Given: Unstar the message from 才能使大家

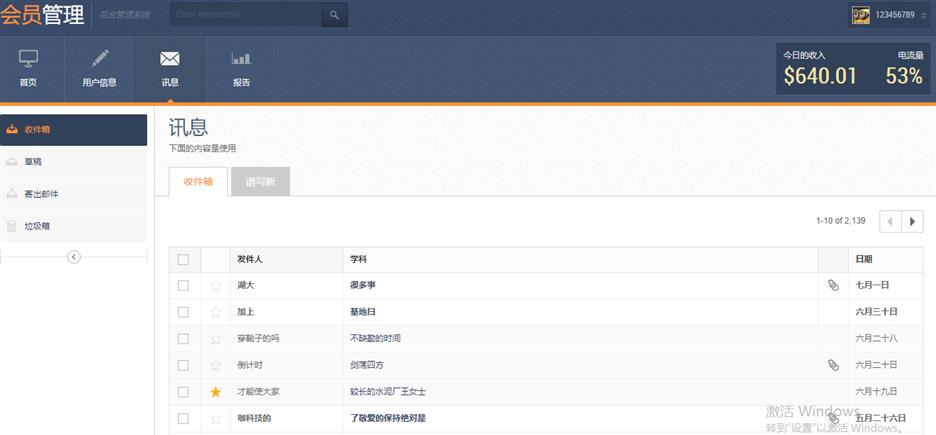Looking at the screenshot, I should coord(215,392).
